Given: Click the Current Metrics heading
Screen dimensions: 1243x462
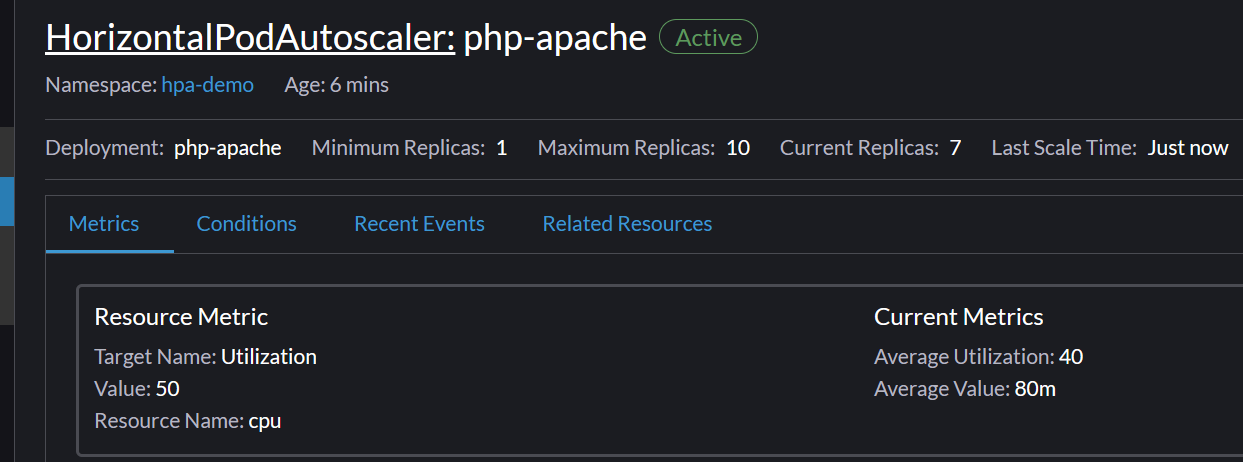Looking at the screenshot, I should [958, 317].
